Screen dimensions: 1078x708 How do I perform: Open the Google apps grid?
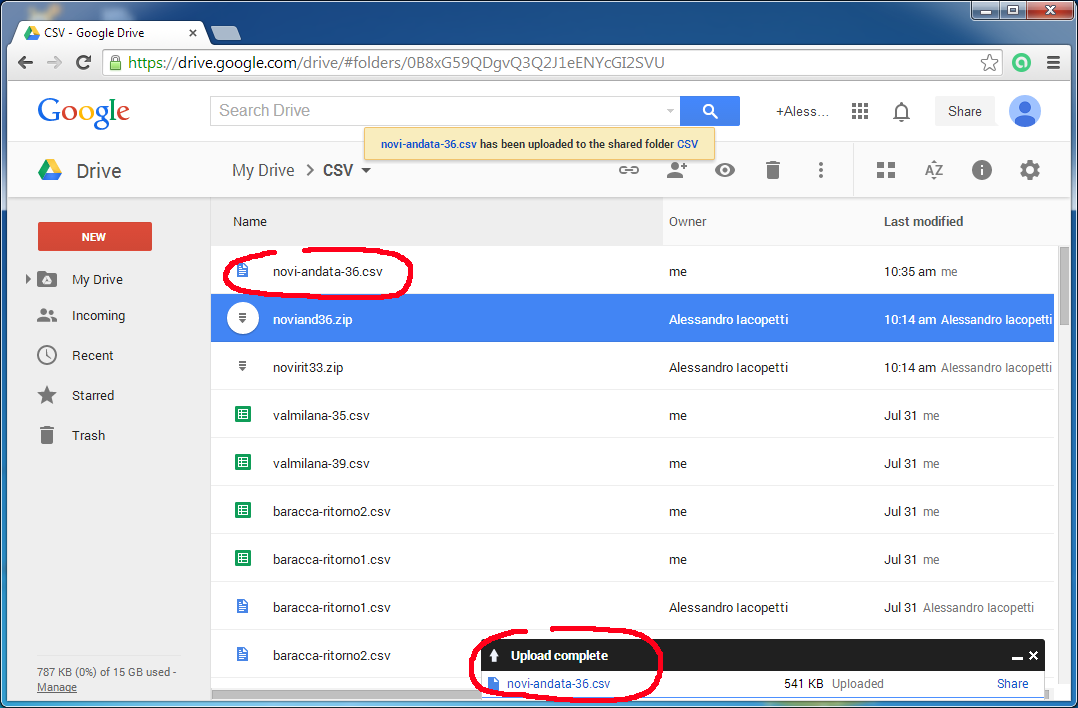pyautogui.click(x=860, y=111)
